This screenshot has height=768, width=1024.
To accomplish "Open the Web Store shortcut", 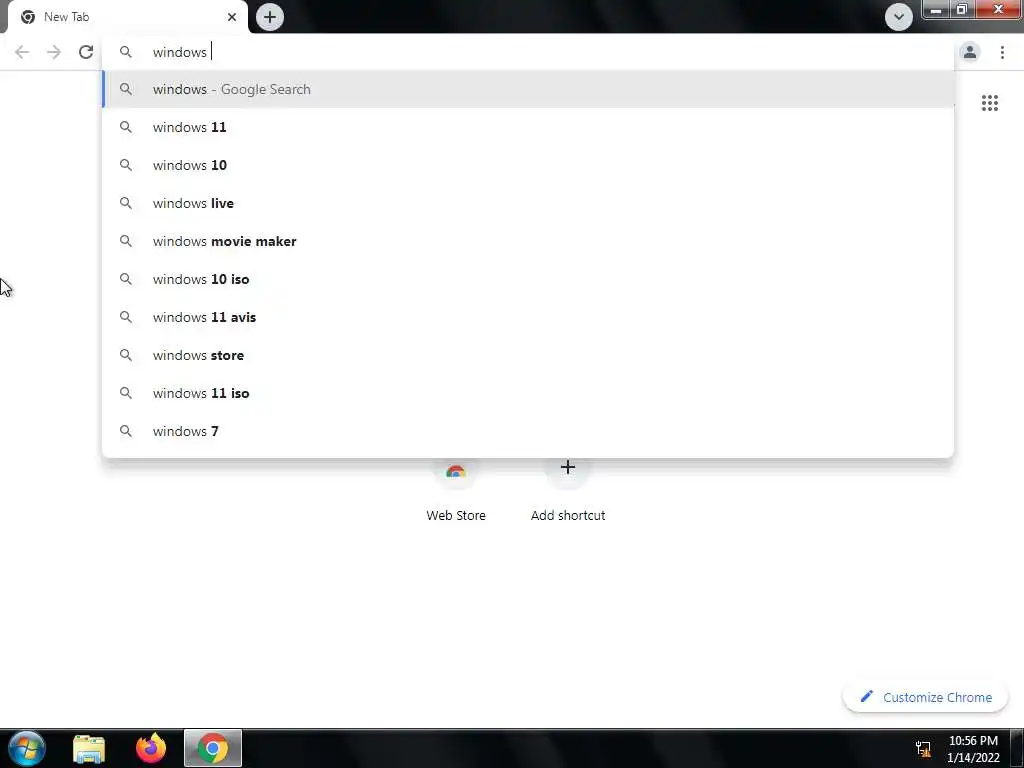I will coord(456,493).
